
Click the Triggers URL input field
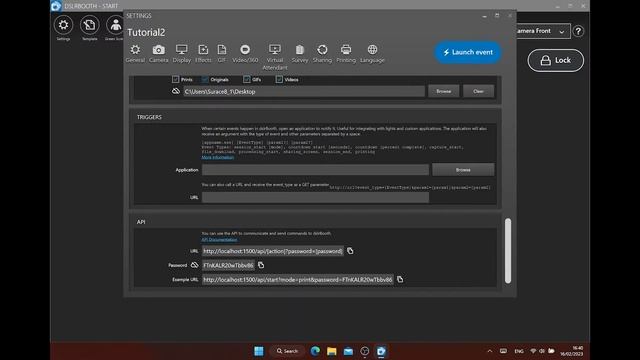315,198
